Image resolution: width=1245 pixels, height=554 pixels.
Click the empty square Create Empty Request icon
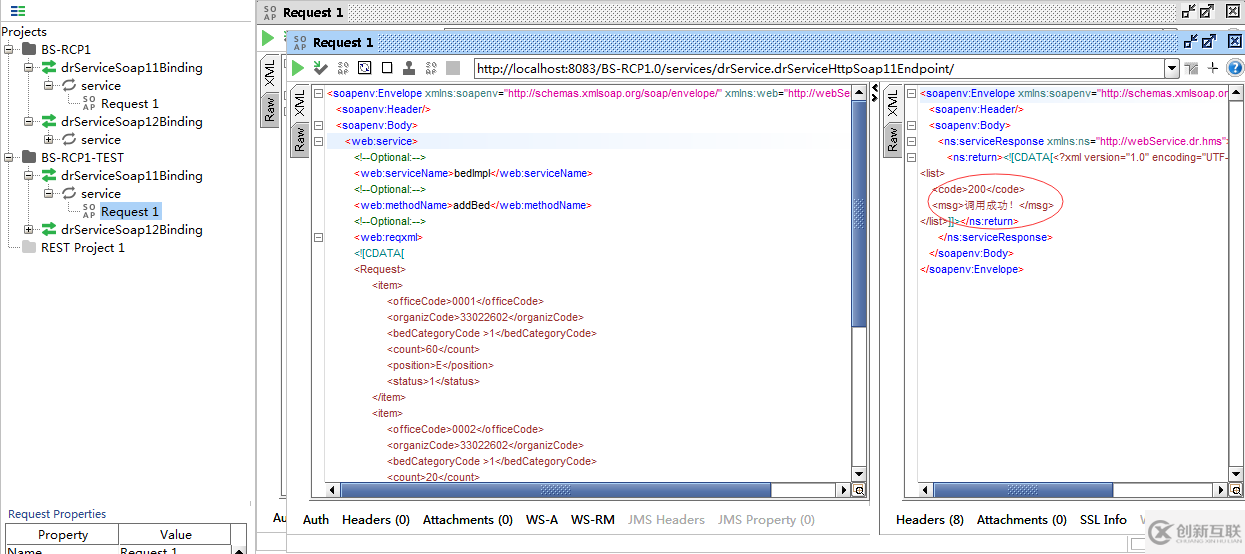pyautogui.click(x=386, y=68)
